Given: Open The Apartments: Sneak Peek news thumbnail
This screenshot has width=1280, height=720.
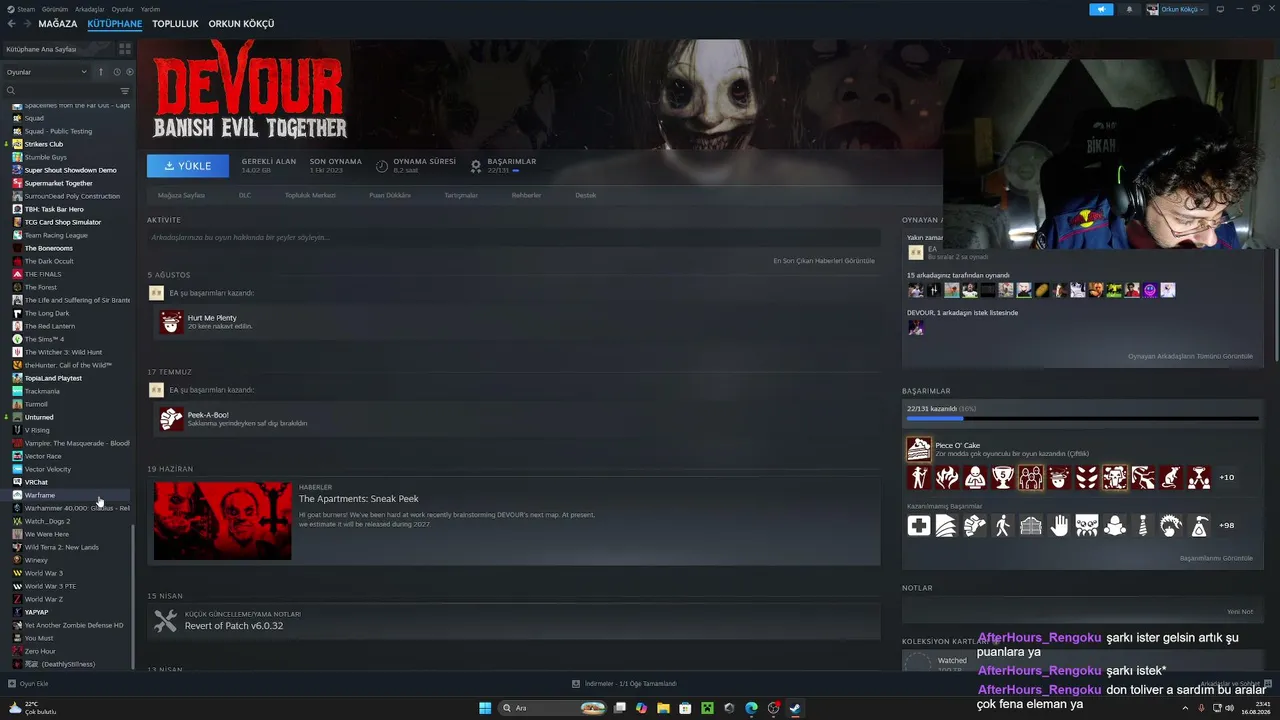Looking at the screenshot, I should (x=222, y=521).
